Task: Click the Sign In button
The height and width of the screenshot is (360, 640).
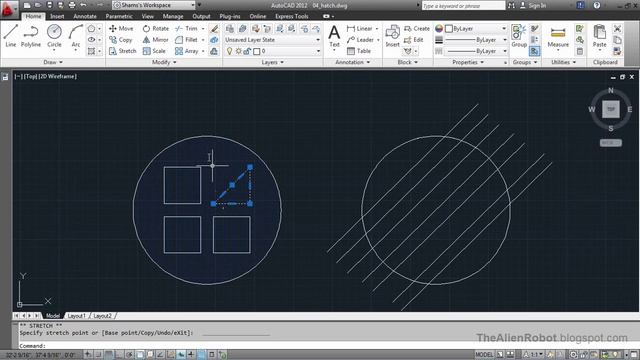Action: pyautogui.click(x=533, y=5)
